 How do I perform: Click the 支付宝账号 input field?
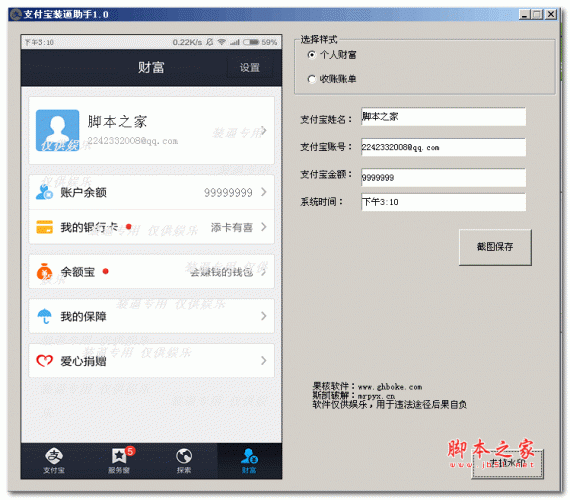coord(443,147)
